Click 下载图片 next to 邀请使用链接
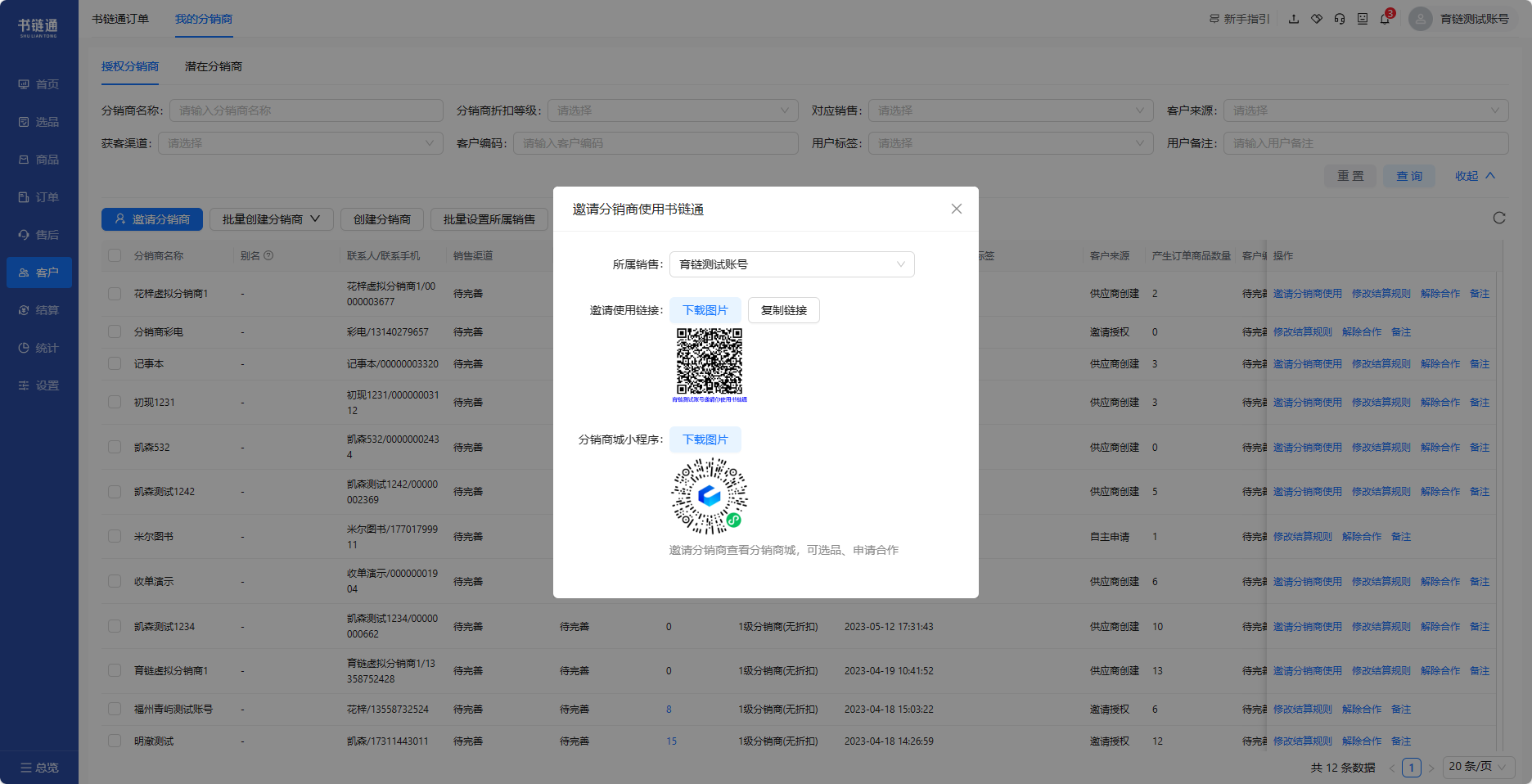 tap(705, 310)
